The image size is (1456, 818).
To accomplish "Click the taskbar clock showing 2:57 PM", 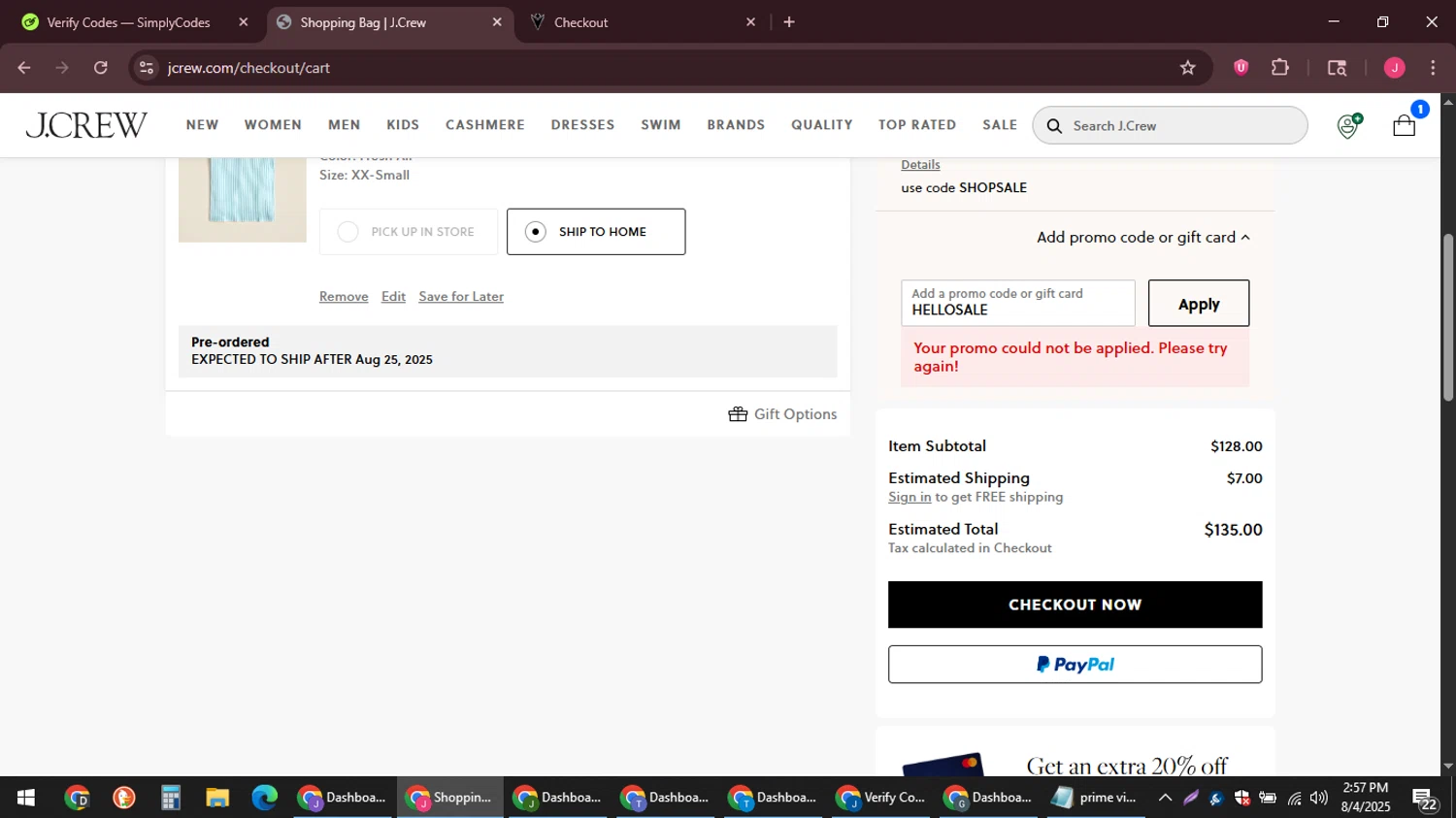I will [x=1365, y=798].
